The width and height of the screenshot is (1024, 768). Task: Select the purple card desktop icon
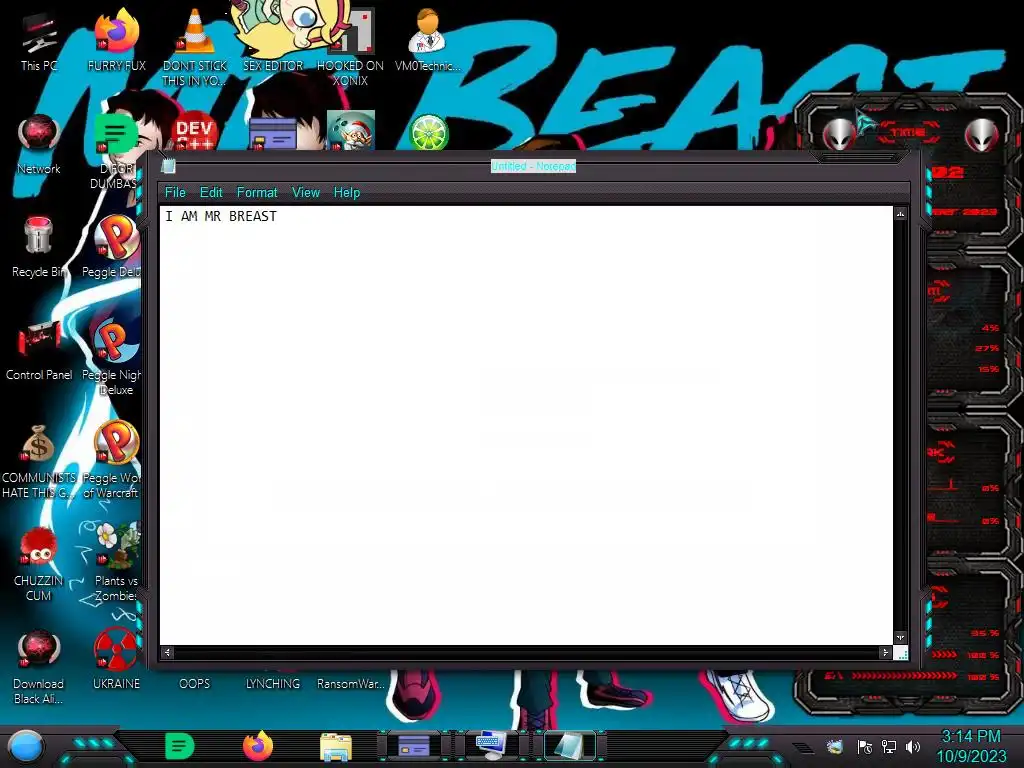tap(273, 134)
